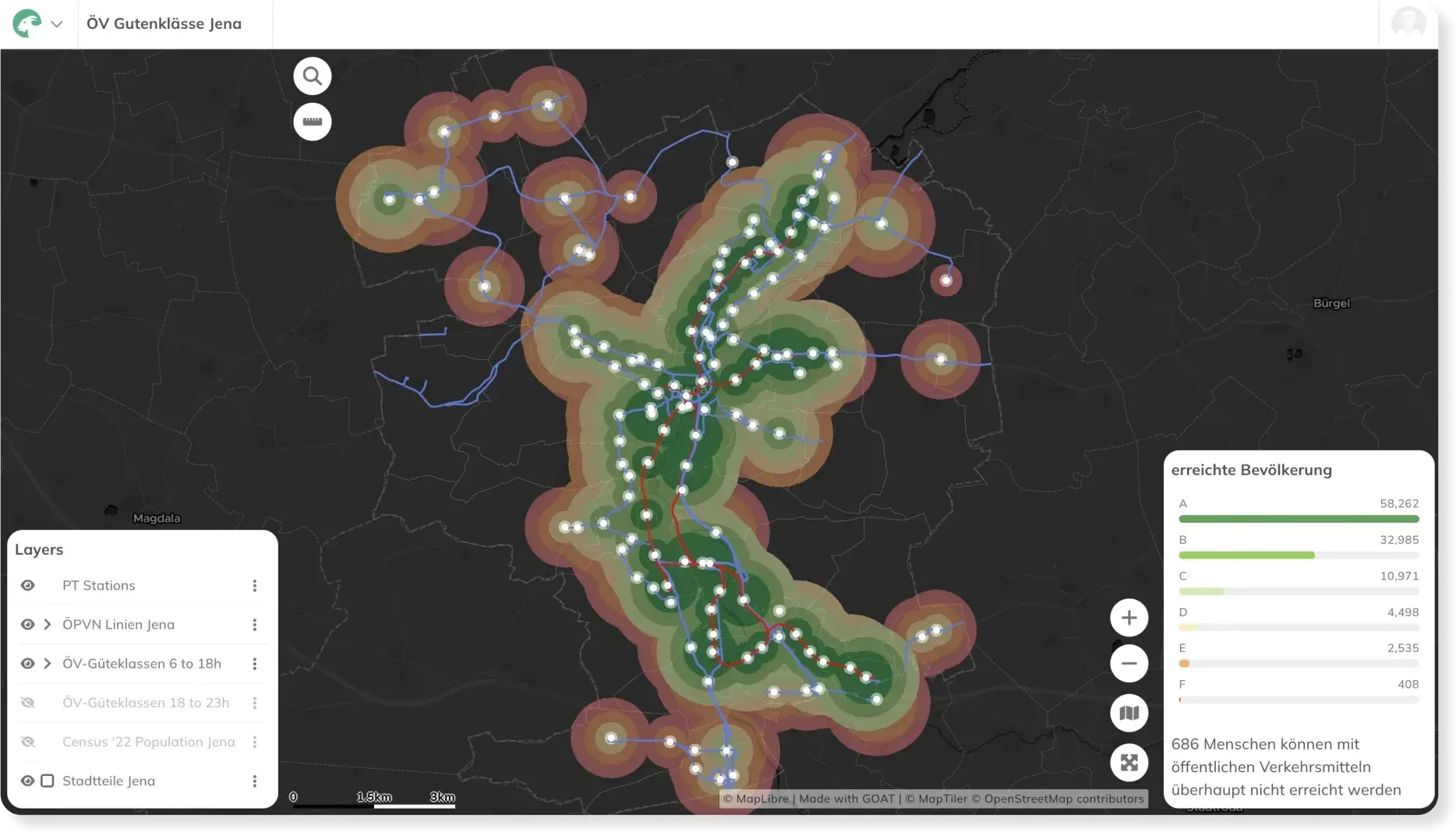This screenshot has width=1456, height=832.
Task: Click the value 408 for class F
Action: coord(1408,684)
